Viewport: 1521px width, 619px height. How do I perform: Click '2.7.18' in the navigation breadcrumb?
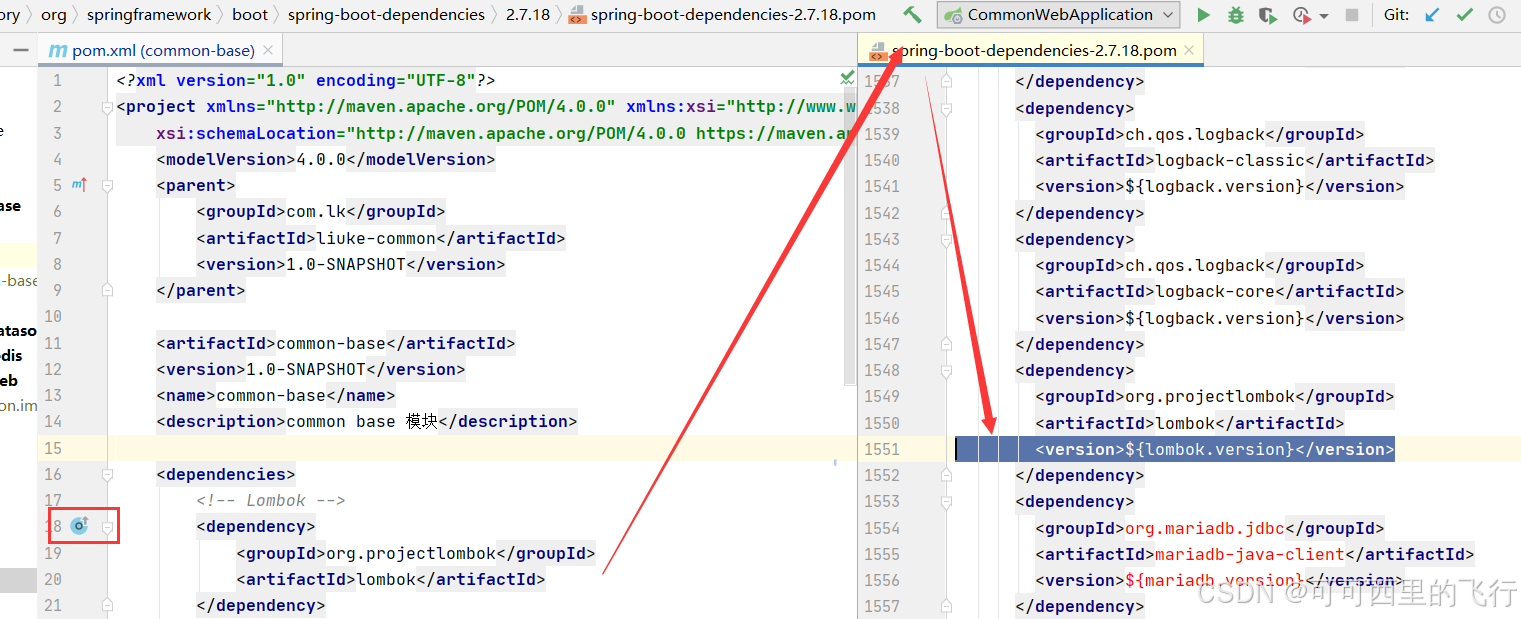(x=528, y=15)
